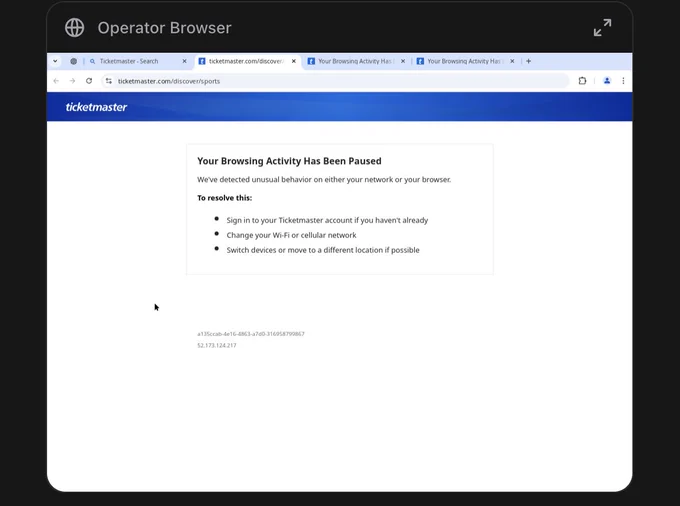Click Switch devices or move location text
The height and width of the screenshot is (506, 680).
(323, 250)
